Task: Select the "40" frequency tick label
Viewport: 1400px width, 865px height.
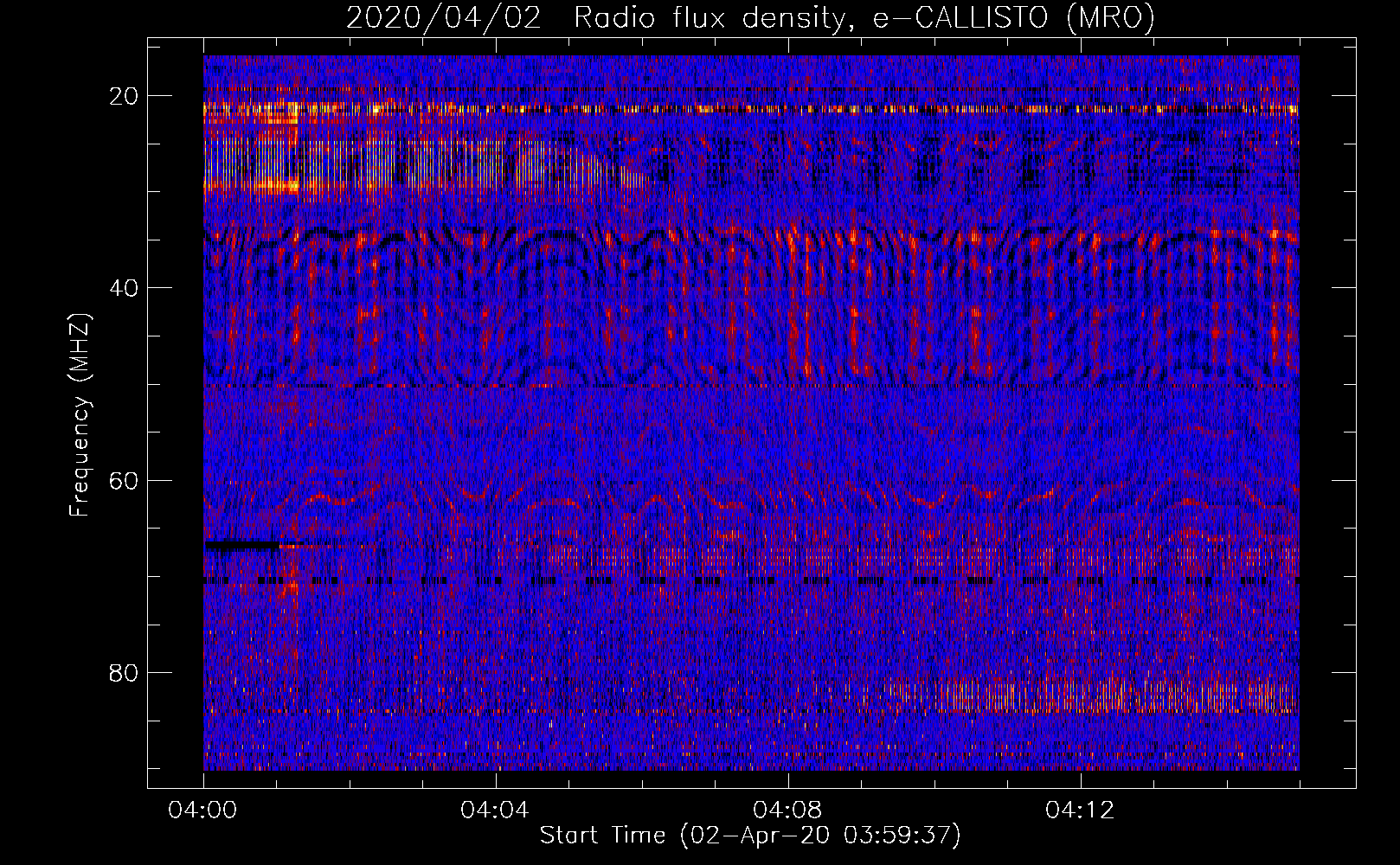Action: point(125,288)
